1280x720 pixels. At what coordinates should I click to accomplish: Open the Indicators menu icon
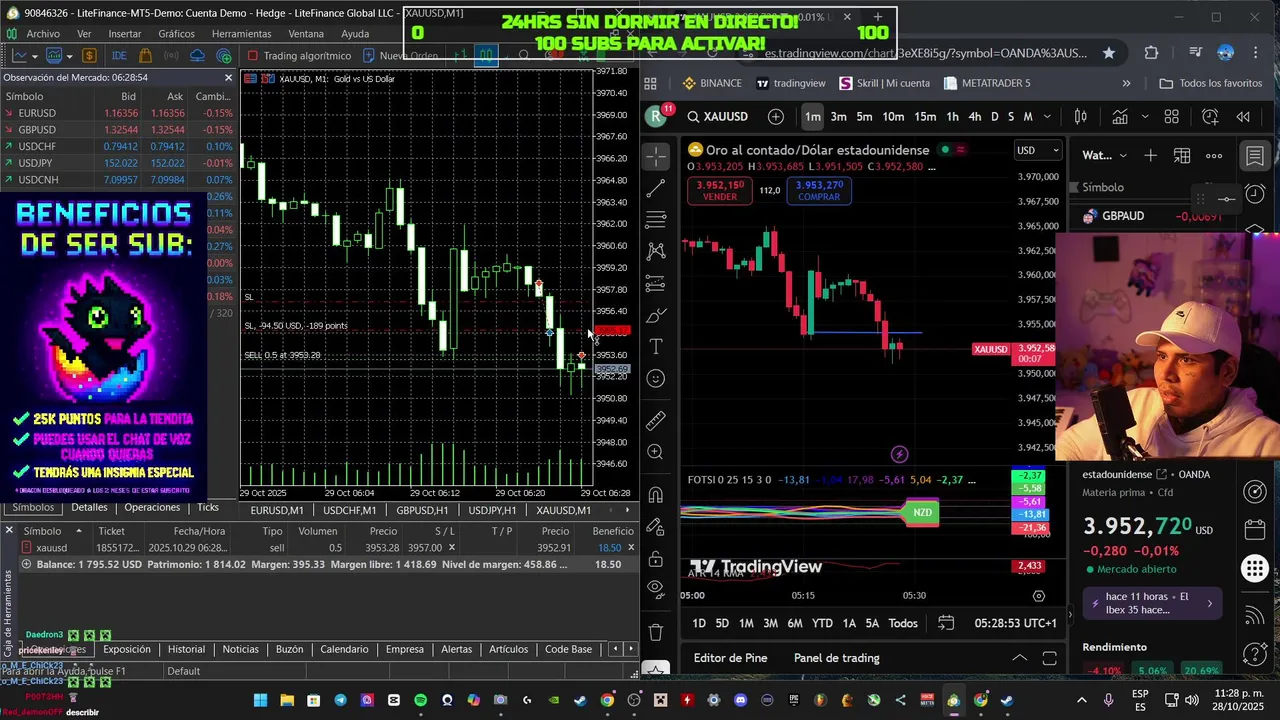(x=1120, y=117)
